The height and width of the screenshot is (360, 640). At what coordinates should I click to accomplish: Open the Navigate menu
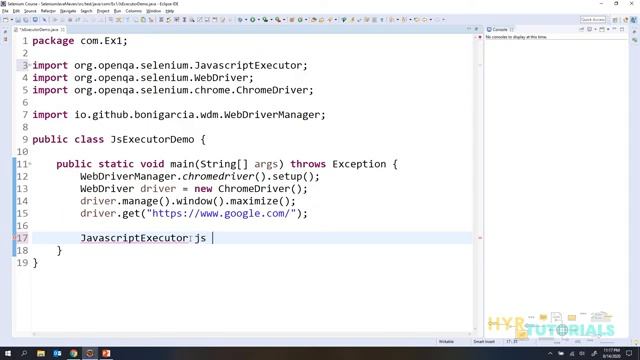pos(68,11)
